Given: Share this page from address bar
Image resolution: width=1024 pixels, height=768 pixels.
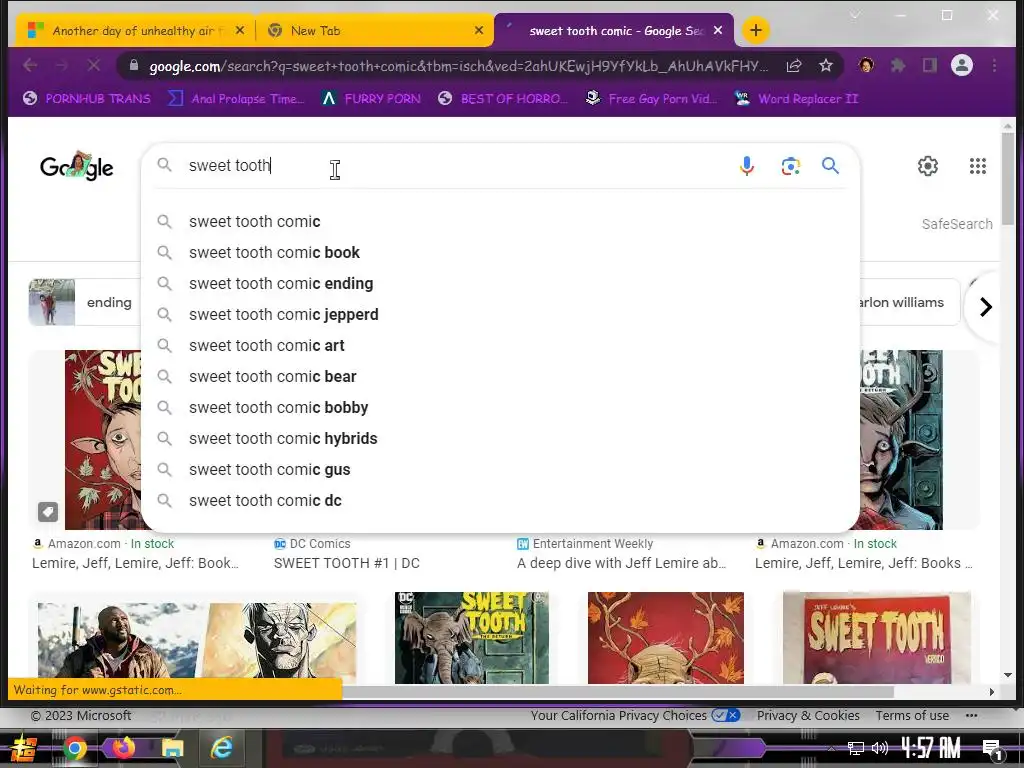Looking at the screenshot, I should pos(793,65).
